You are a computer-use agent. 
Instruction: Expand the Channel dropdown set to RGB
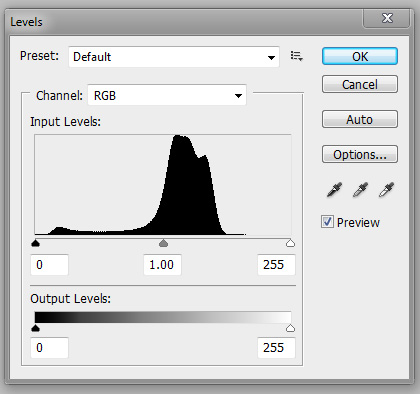click(x=167, y=95)
